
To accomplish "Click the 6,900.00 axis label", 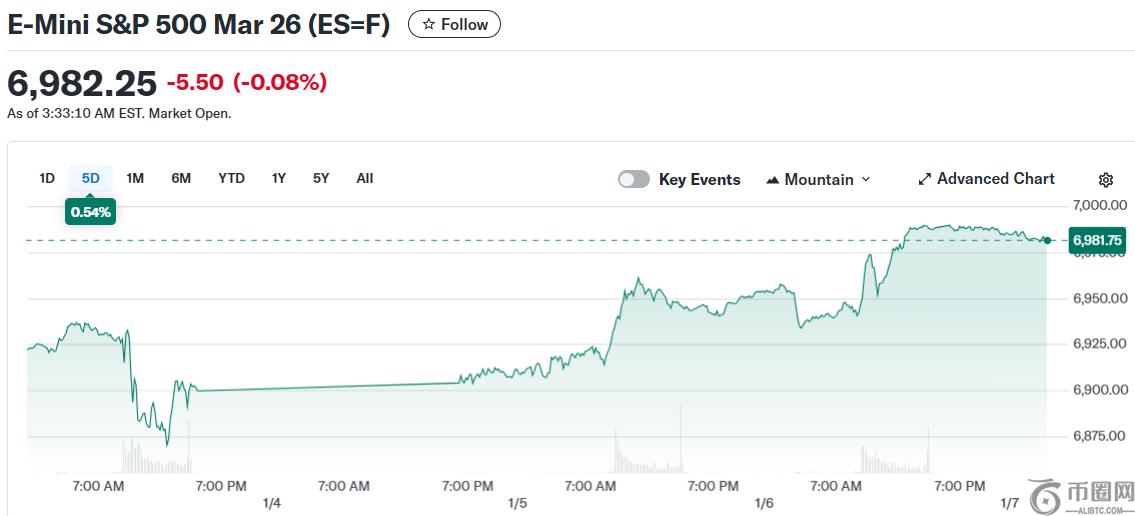I will (x=1099, y=391).
